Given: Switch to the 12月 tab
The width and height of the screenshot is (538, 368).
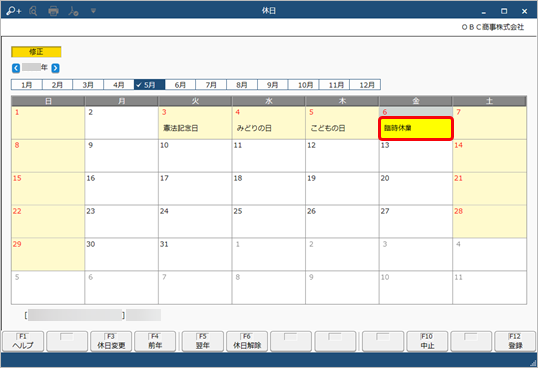Looking at the screenshot, I should 365,85.
